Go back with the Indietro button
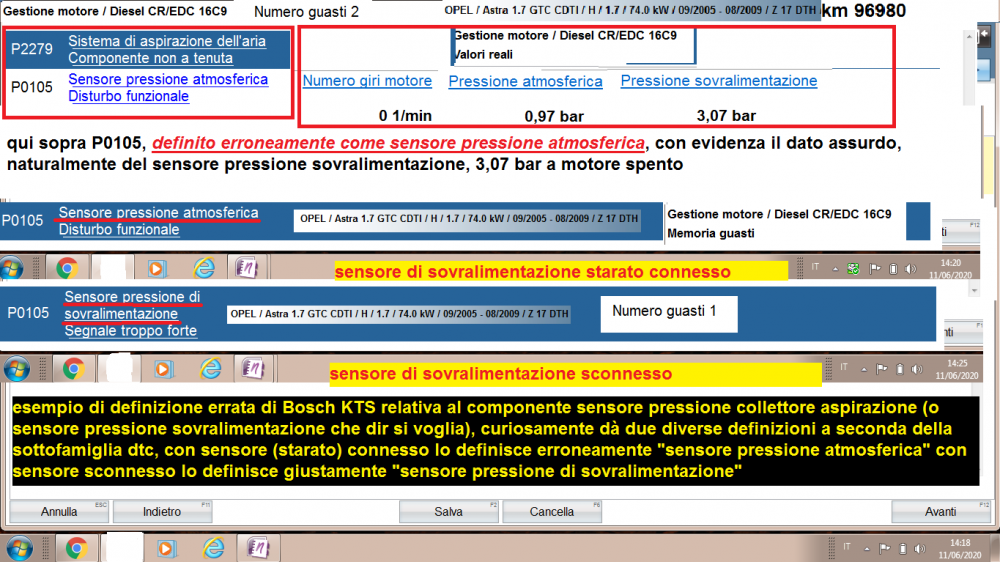 tap(162, 512)
